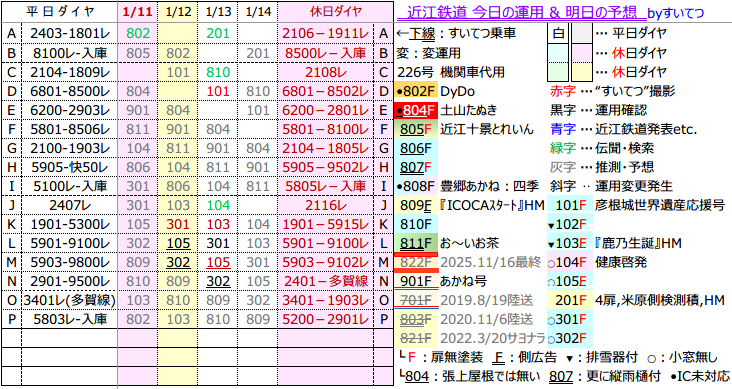Click the 302F train cell
The width and height of the screenshot is (732, 389).
pos(570,338)
